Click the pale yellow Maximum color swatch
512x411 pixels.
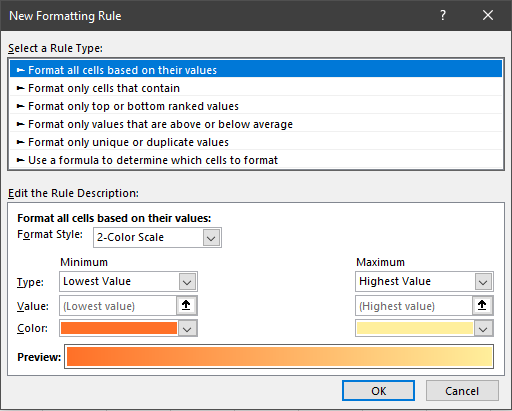(x=415, y=328)
